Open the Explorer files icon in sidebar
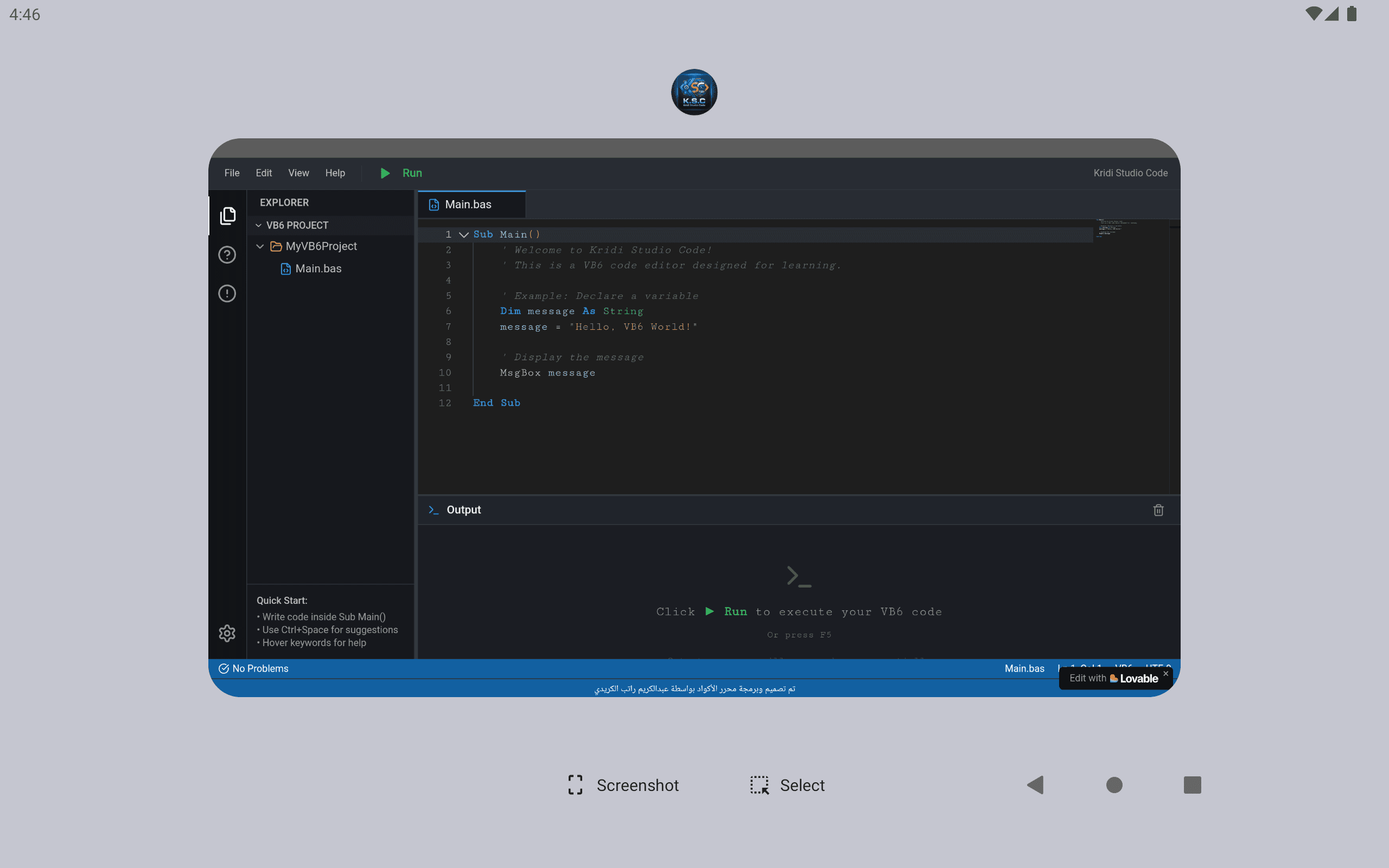The image size is (1389, 868). (x=227, y=216)
